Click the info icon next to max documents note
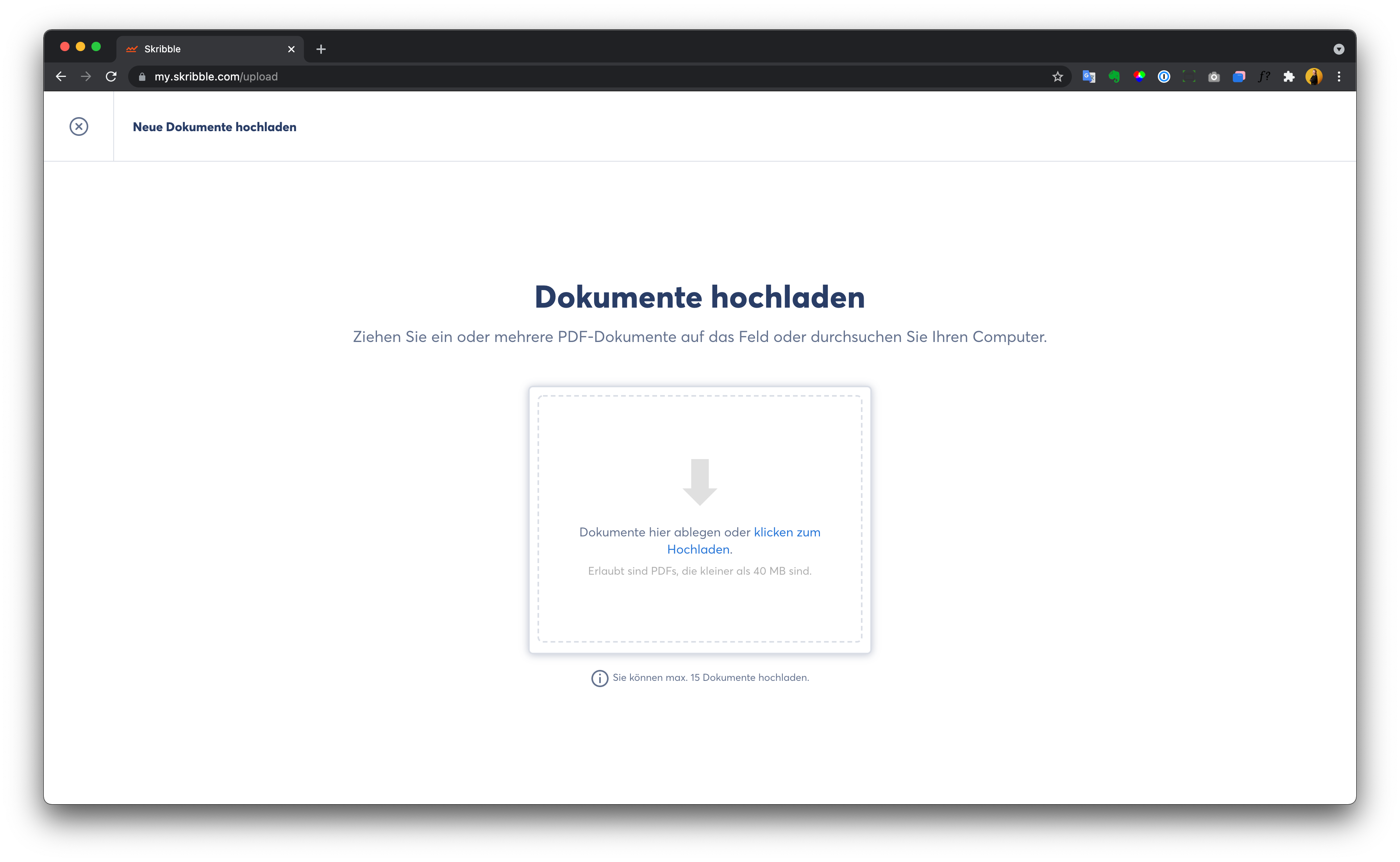This screenshot has height=862, width=1400. [x=599, y=678]
